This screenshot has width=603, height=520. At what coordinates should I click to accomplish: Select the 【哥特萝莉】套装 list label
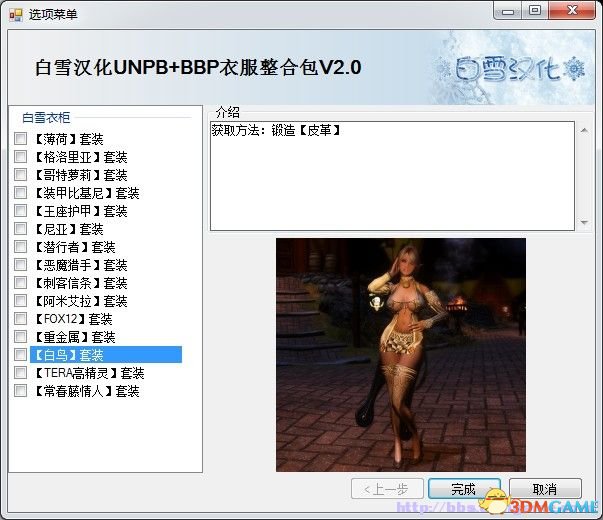coord(81,175)
